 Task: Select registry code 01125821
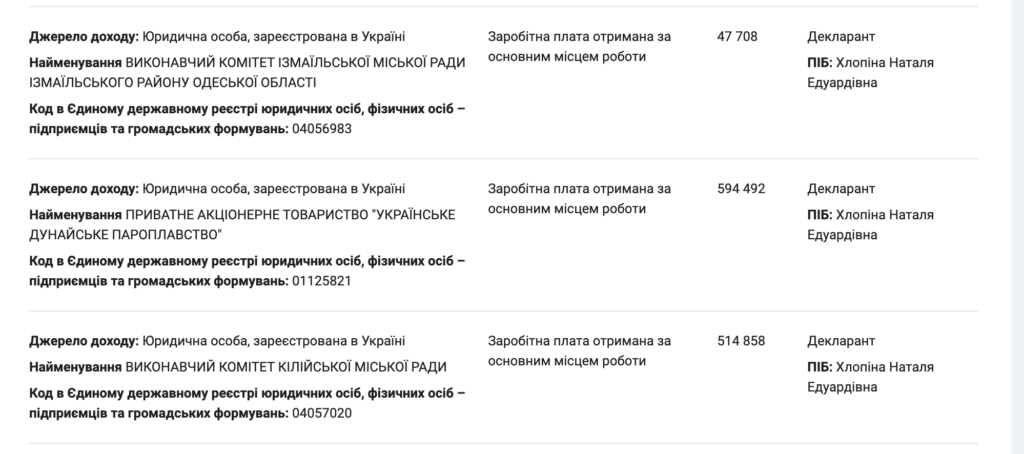[321, 281]
